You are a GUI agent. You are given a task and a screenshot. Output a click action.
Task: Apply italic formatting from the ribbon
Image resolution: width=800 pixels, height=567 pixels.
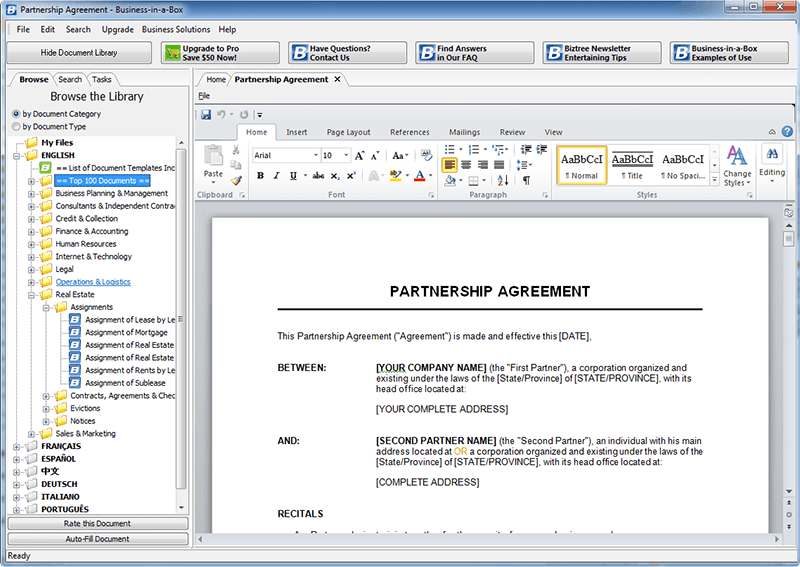tap(276, 176)
